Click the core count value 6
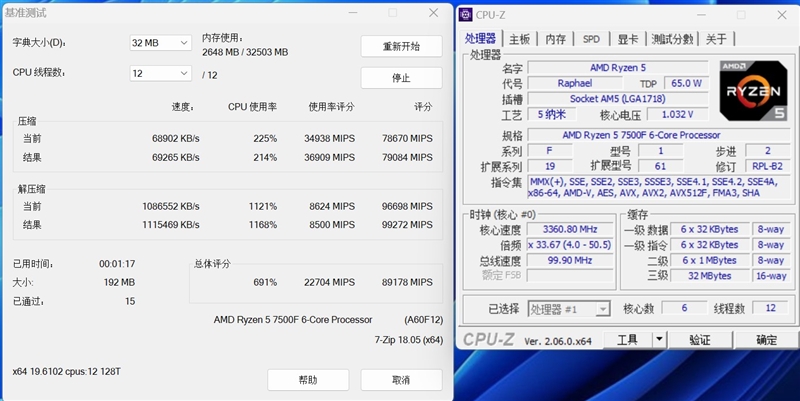 pos(684,308)
